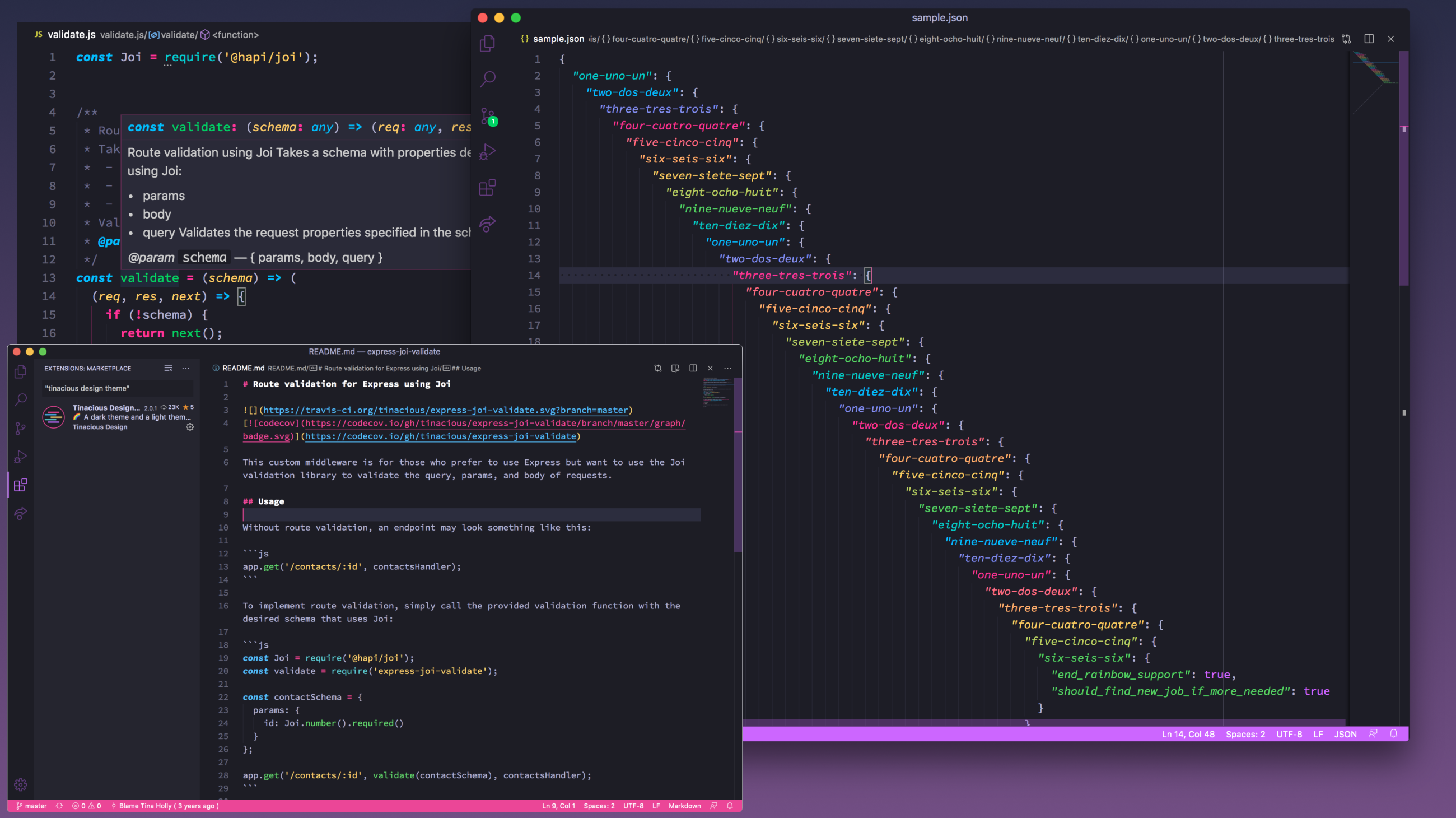Open codecov.io express-joi-validate link in README

point(440,436)
